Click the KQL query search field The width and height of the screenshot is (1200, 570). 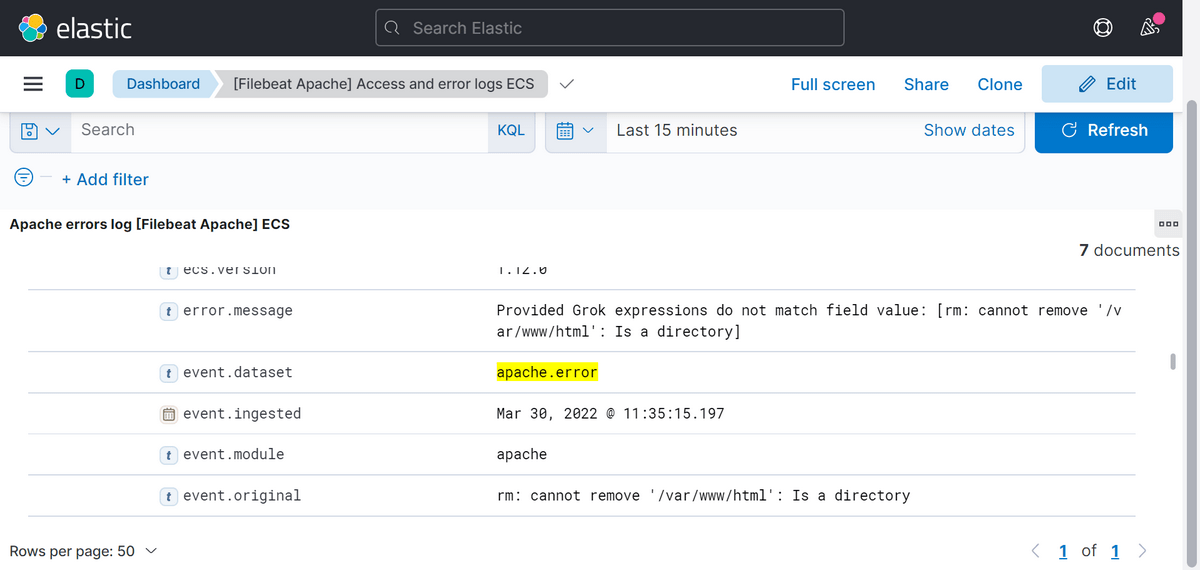(x=278, y=130)
